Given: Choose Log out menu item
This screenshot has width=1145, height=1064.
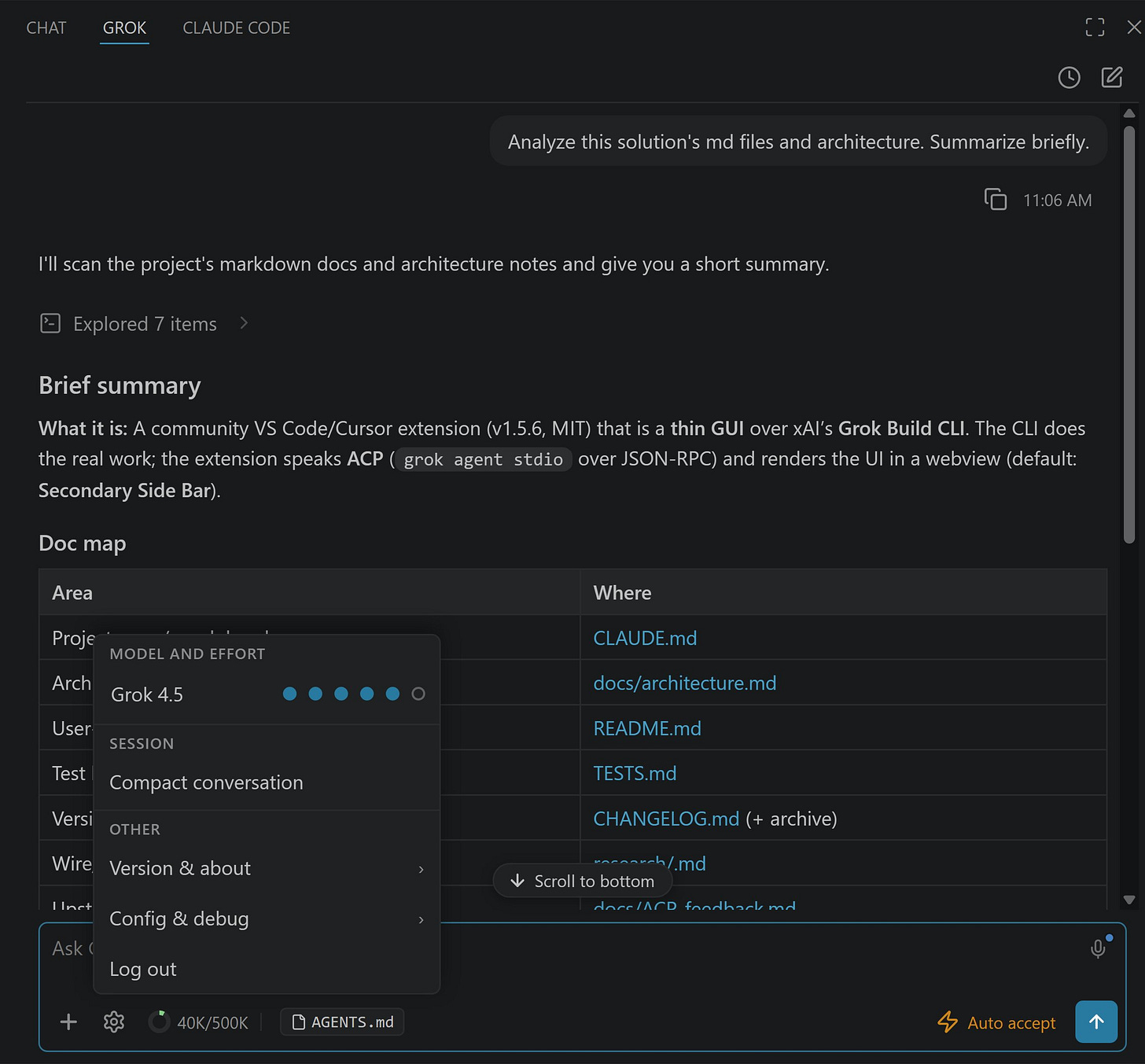Looking at the screenshot, I should 267,969.
